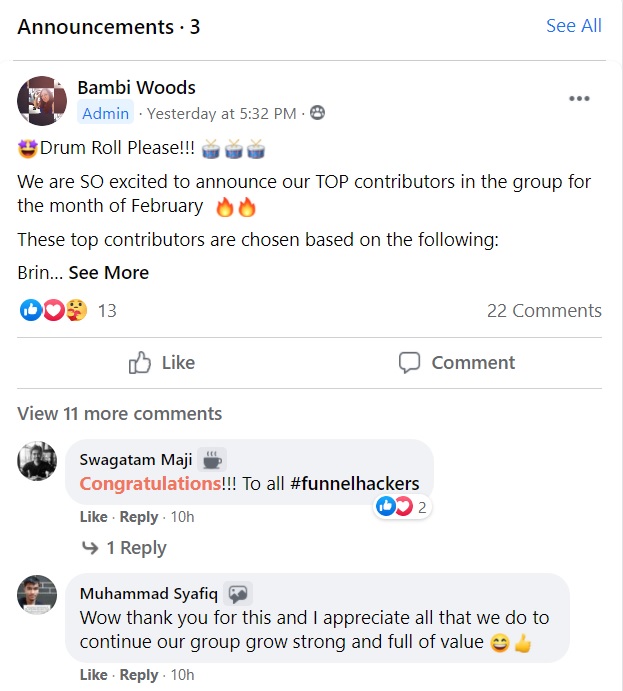Screen dimensions: 623x691
Task: Click the post reaction emojis summary
Action: pyautogui.click(x=54, y=311)
